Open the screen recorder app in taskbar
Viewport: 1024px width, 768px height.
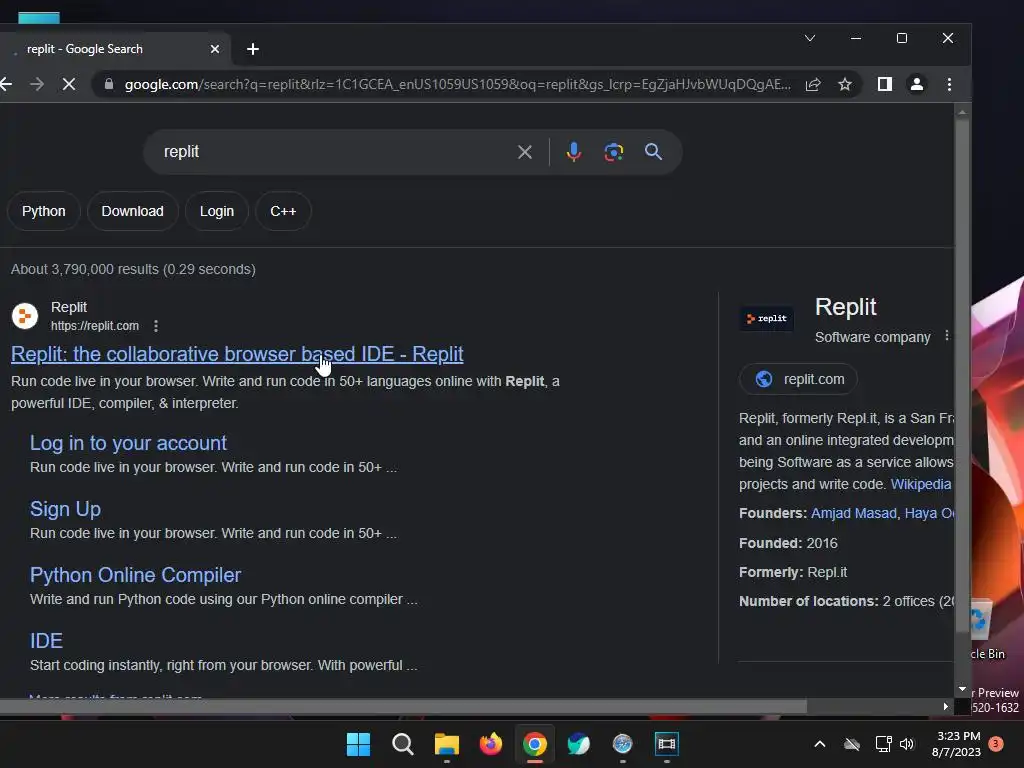tap(667, 744)
